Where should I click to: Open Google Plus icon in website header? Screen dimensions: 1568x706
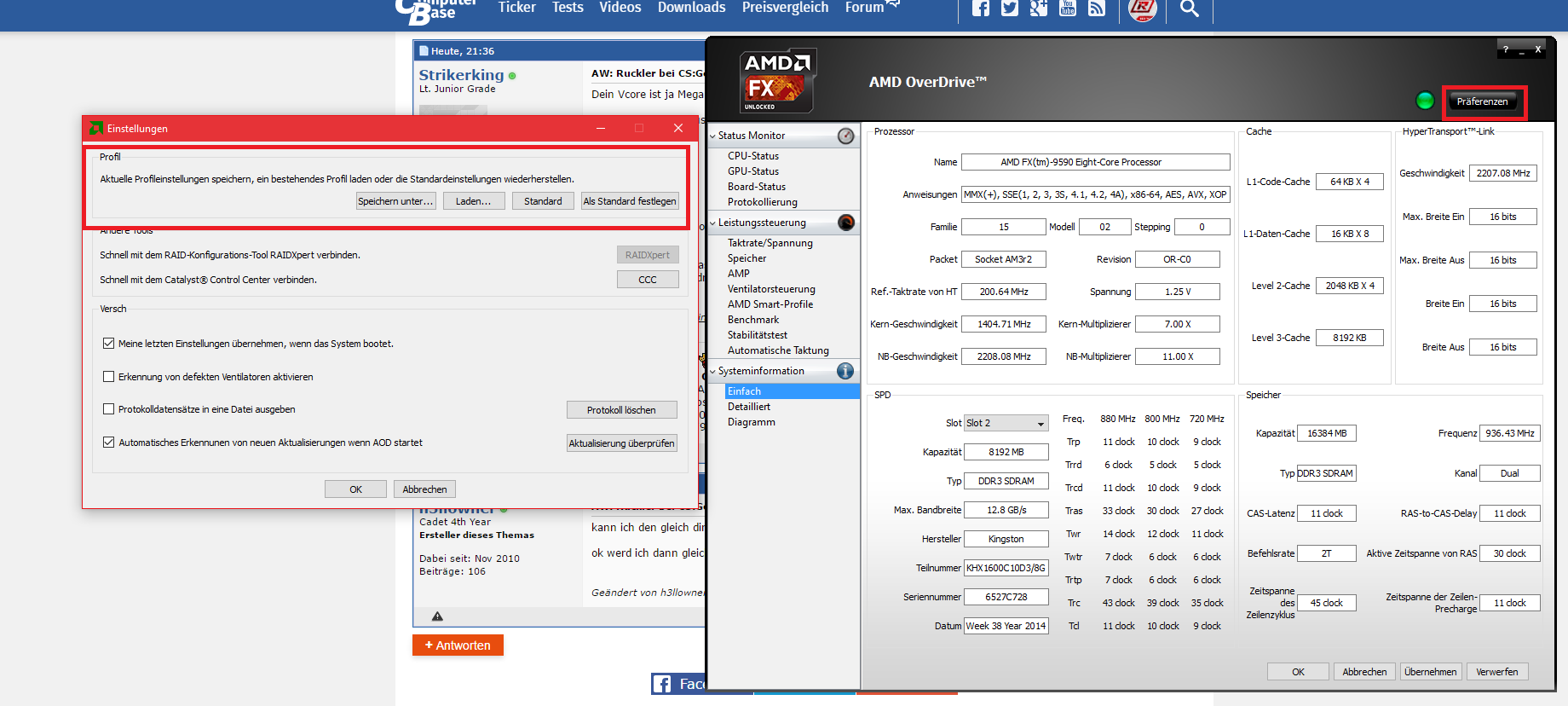[x=1039, y=8]
